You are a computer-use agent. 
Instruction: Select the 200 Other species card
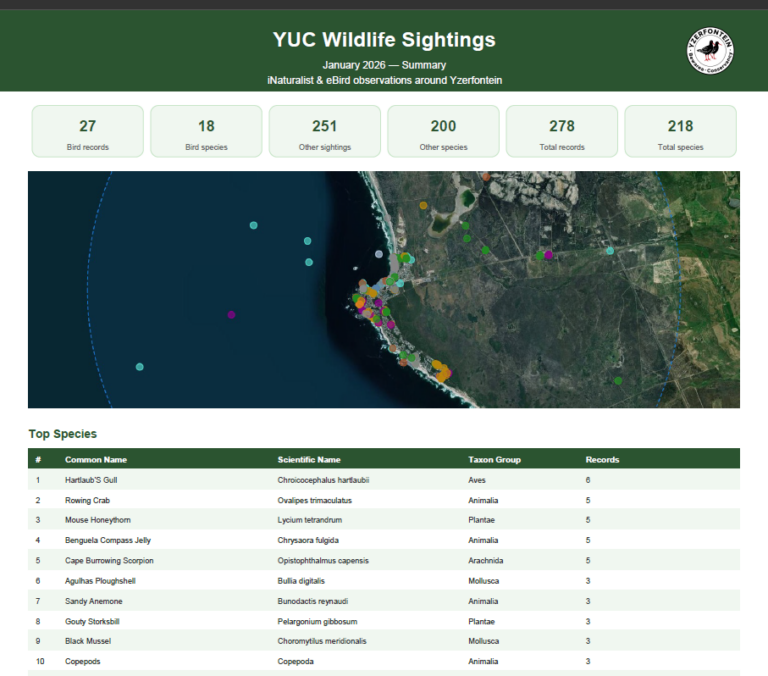443,131
